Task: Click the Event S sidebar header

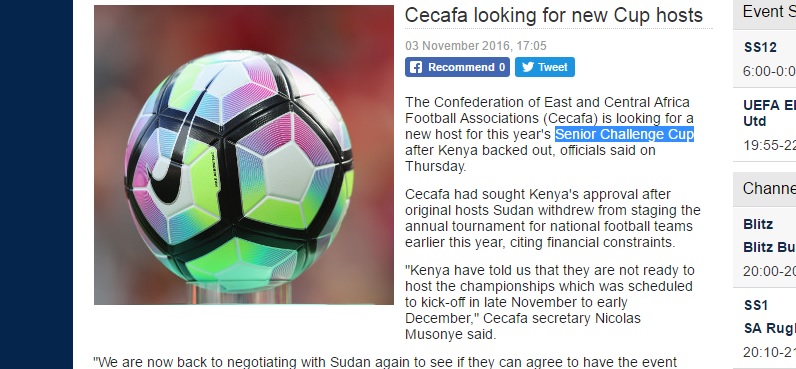Action: (x=769, y=12)
